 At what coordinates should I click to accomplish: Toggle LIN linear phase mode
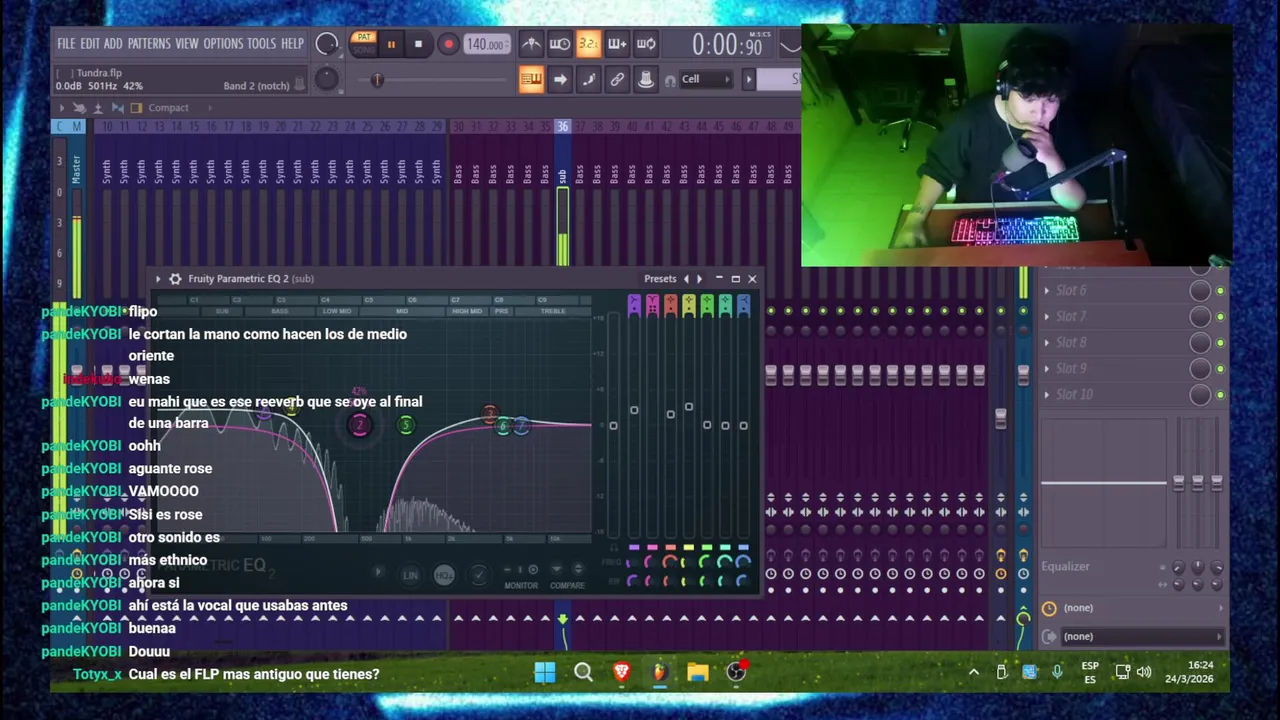coord(410,575)
